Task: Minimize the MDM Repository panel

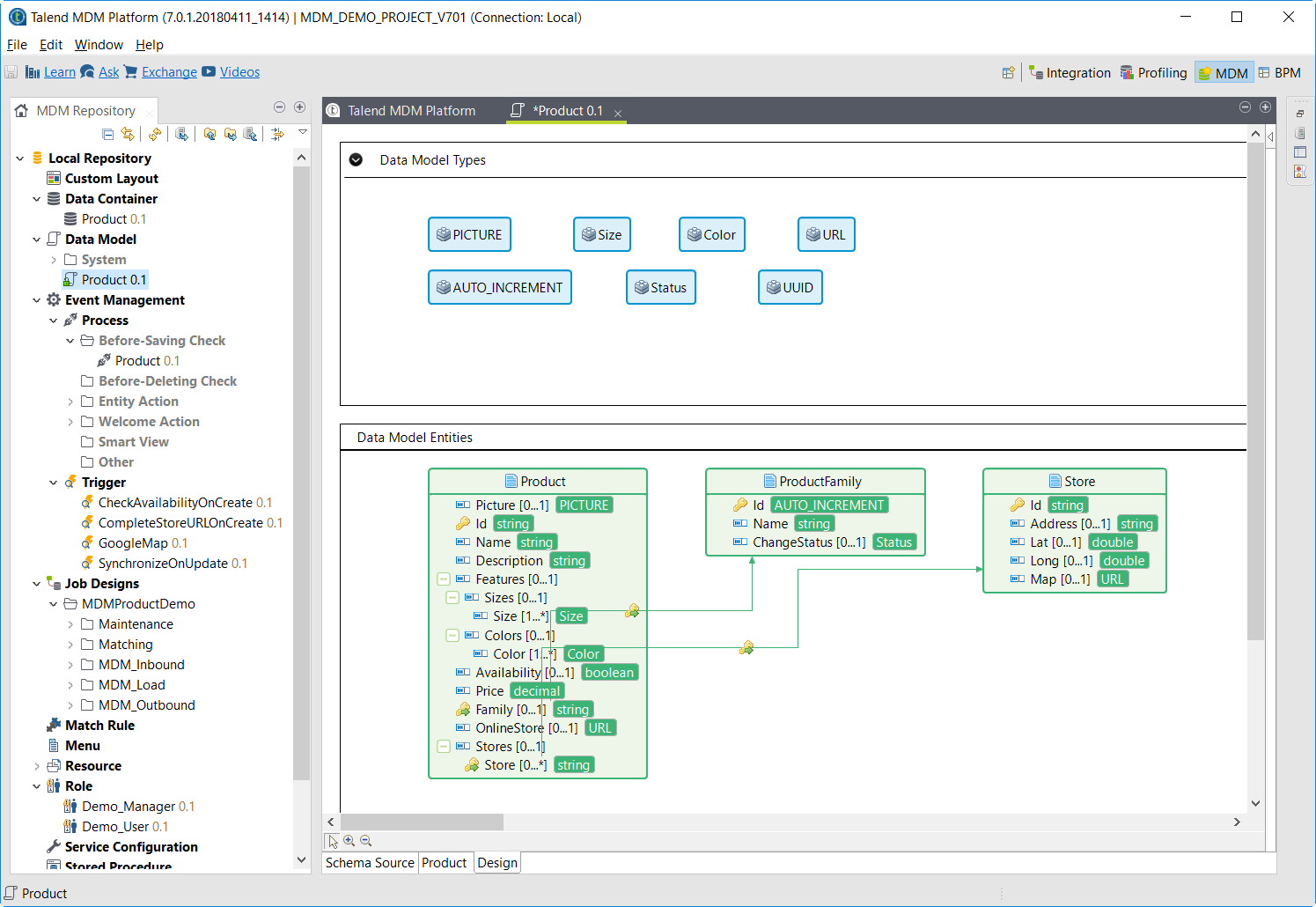Action: pos(279,107)
